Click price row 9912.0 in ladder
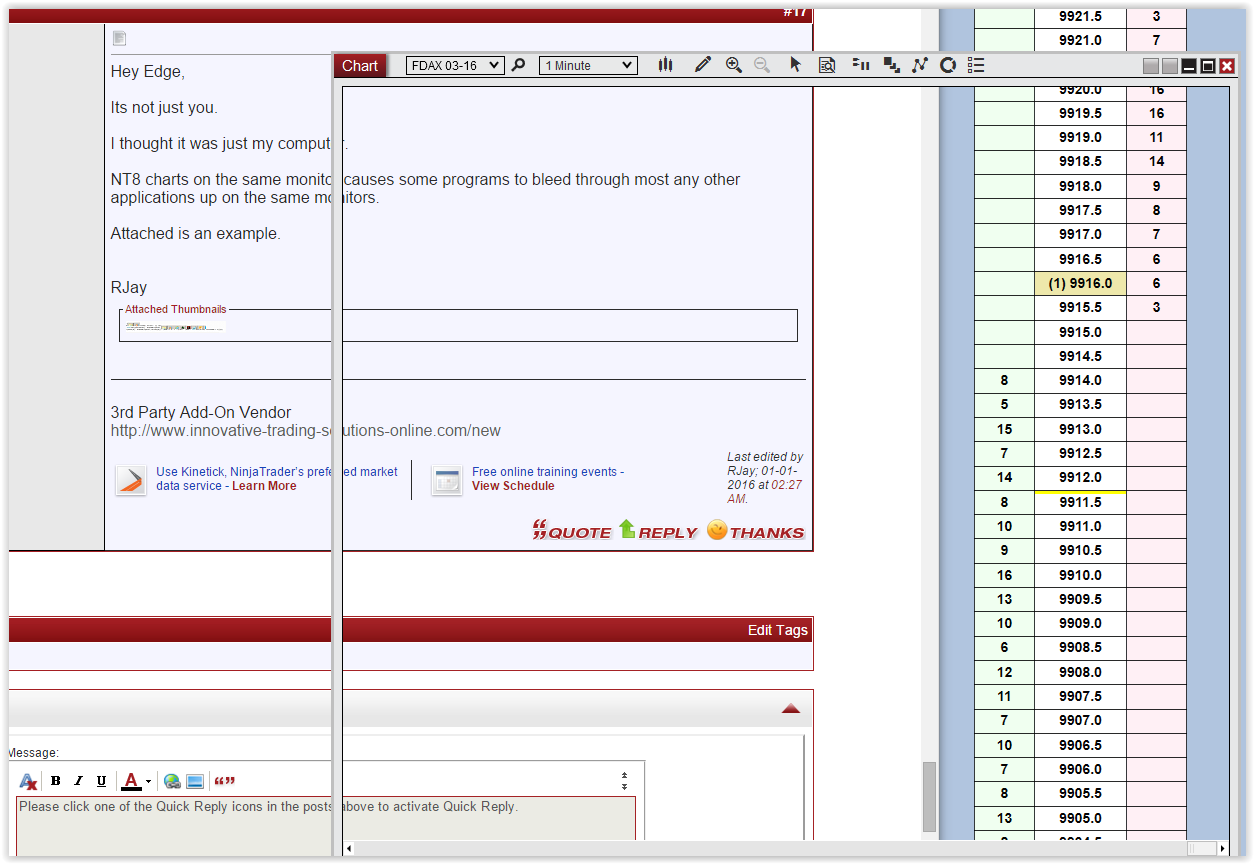Viewport: 1254px width, 864px height. click(x=1080, y=477)
